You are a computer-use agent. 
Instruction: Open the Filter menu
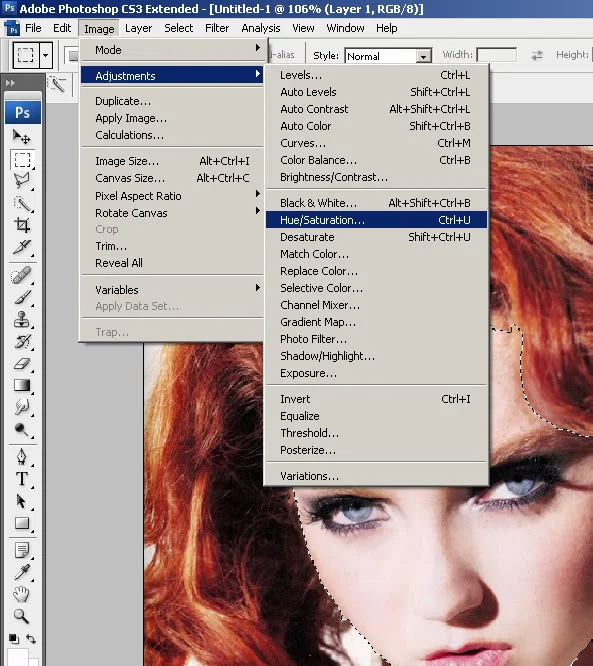(x=217, y=28)
